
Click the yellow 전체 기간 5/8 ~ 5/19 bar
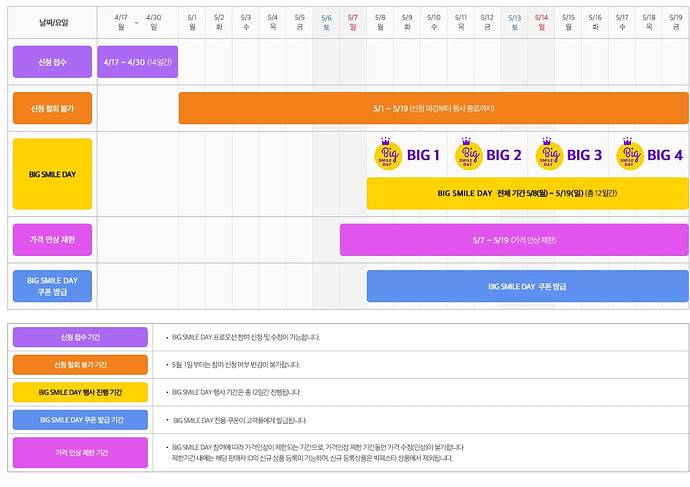point(527,193)
